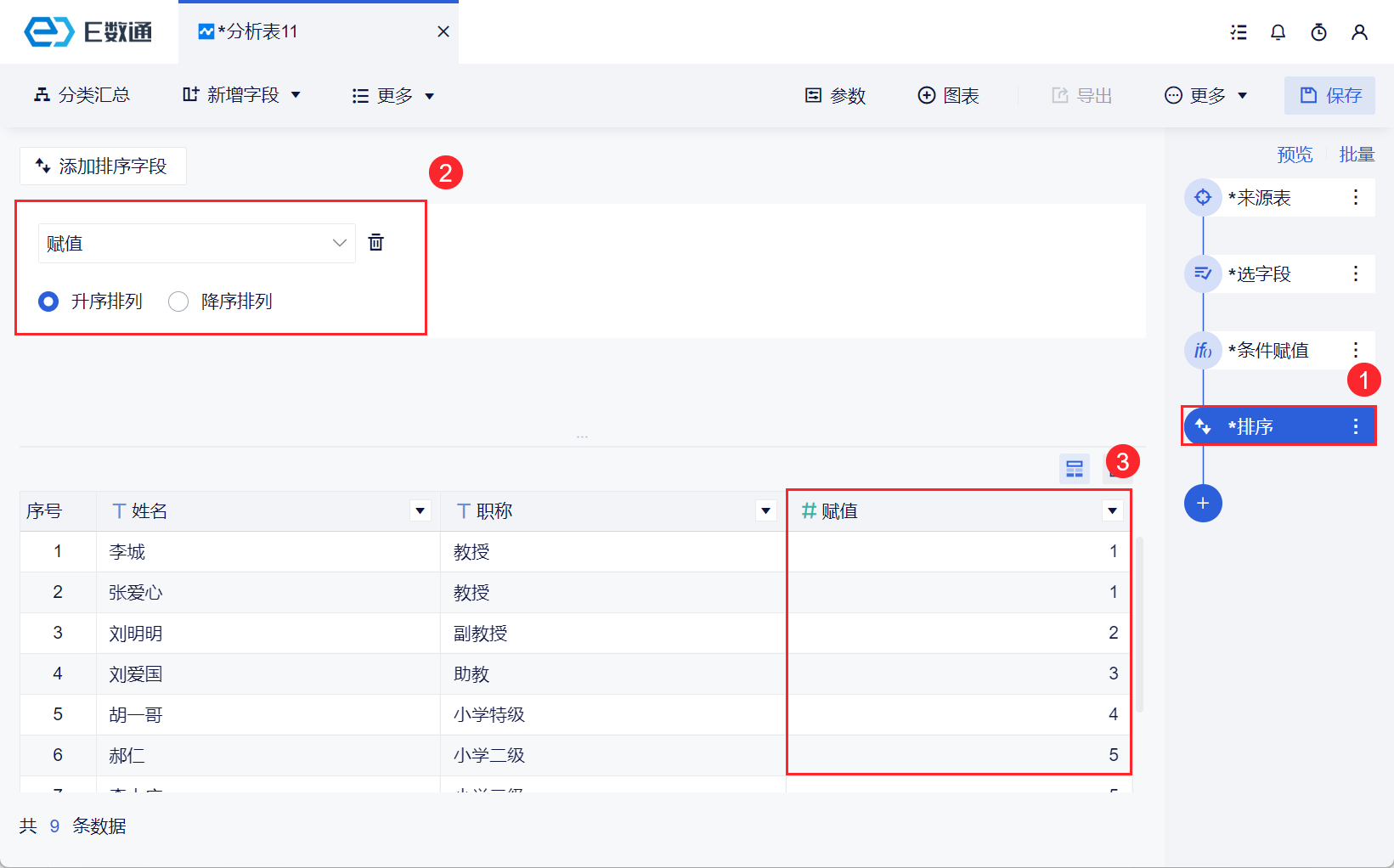Viewport: 1394px width, 868px height.
Task: Toggle the table layout view icon
Action: 1075,468
